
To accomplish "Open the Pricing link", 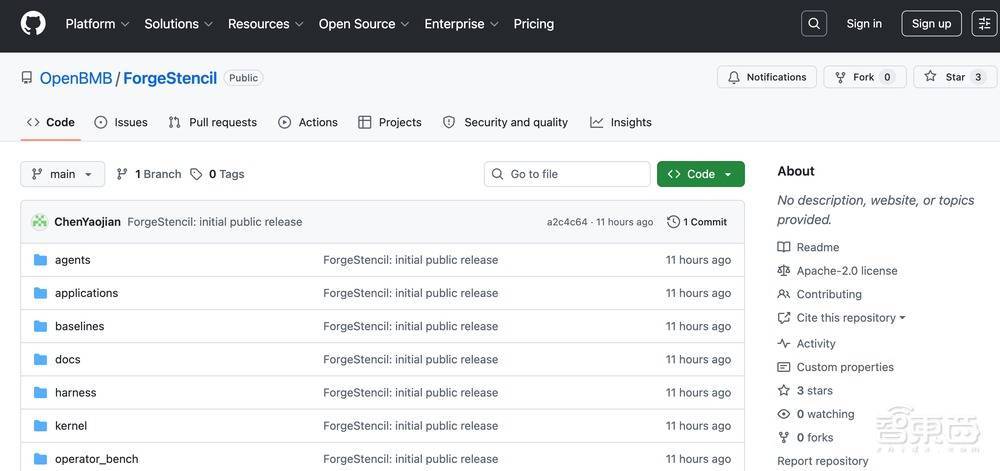I will pyautogui.click(x=534, y=24).
